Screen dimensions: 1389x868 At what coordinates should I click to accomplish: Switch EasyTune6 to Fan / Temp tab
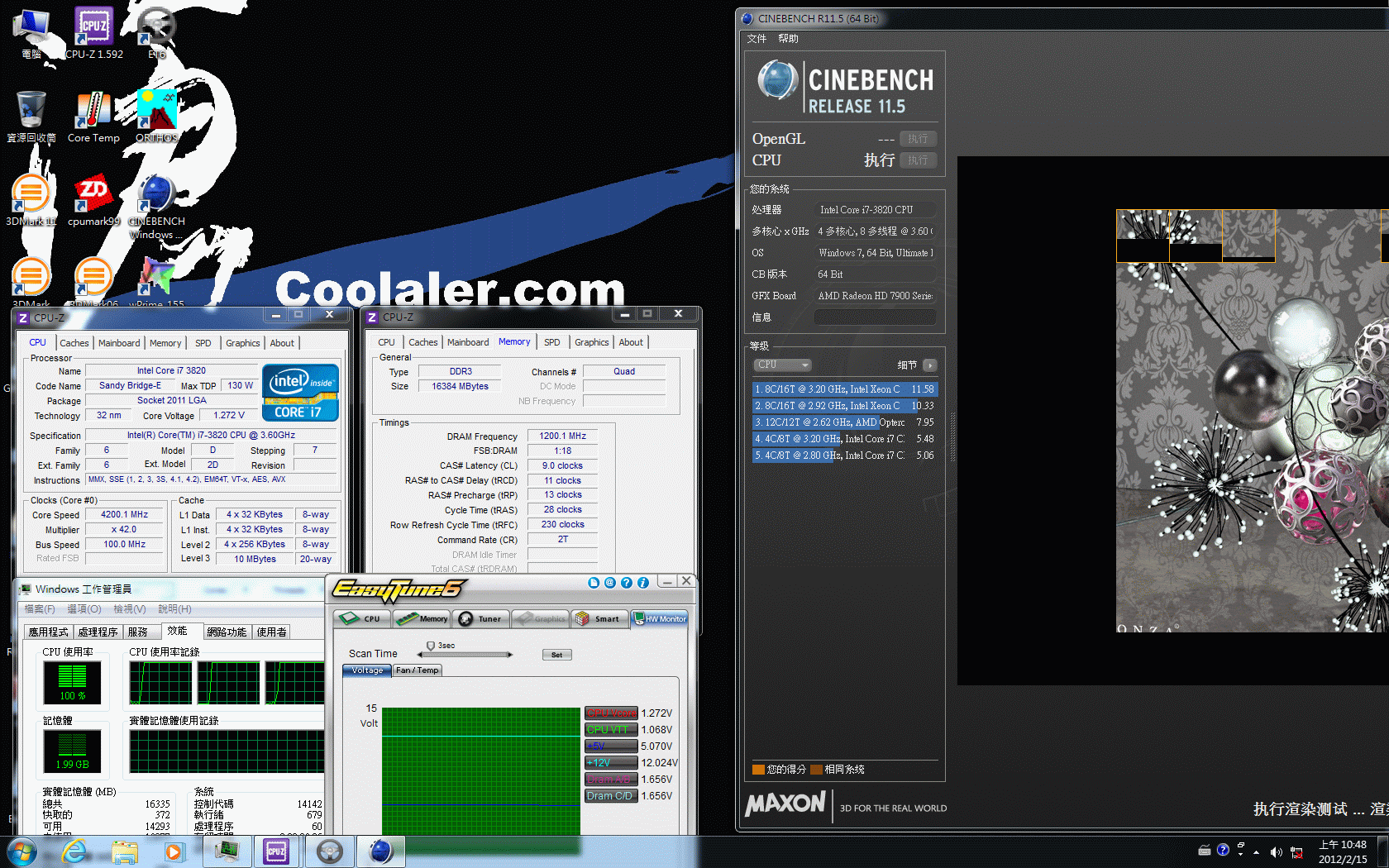tap(418, 670)
